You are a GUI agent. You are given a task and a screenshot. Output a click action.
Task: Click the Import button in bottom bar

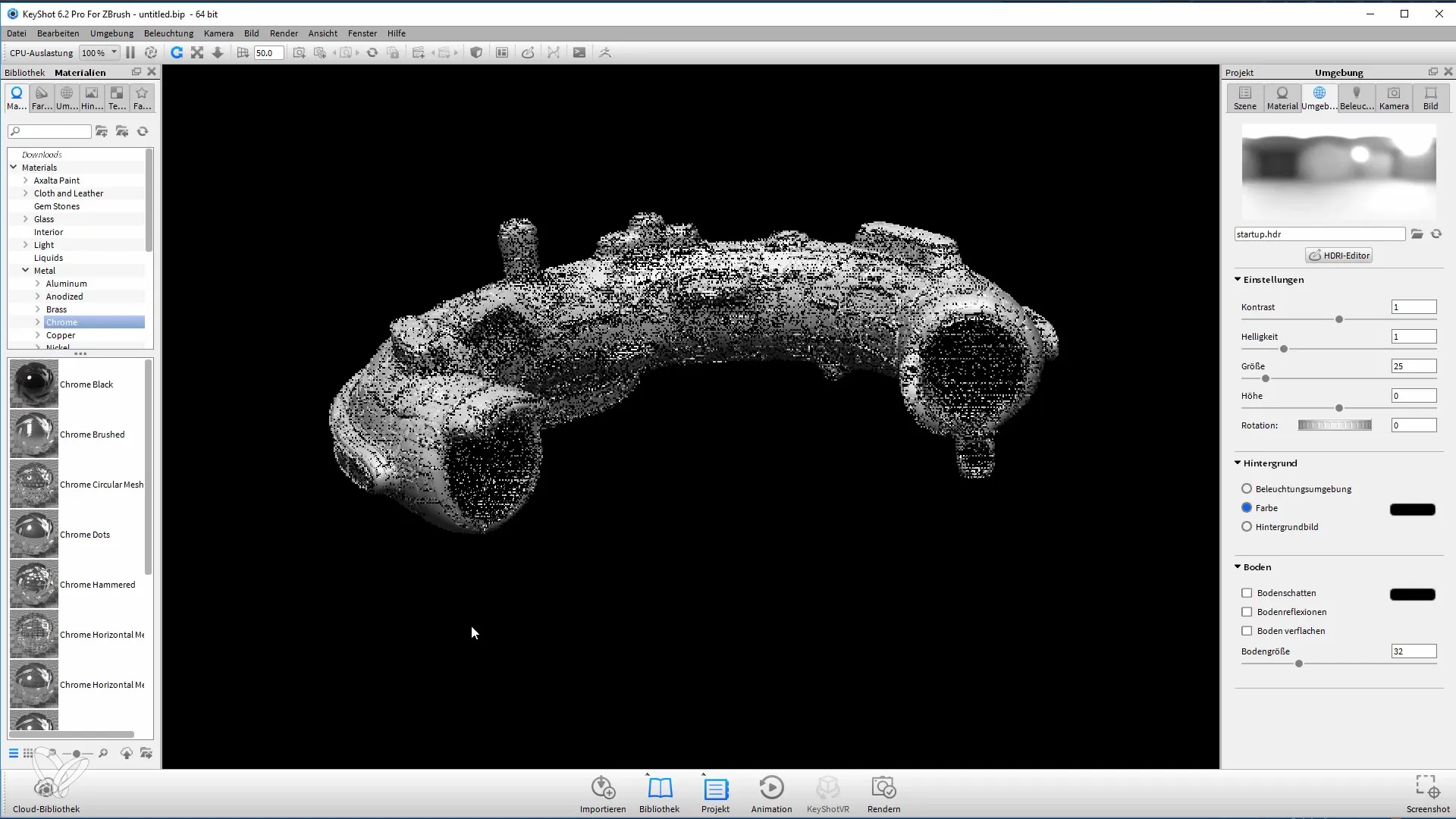click(x=602, y=795)
